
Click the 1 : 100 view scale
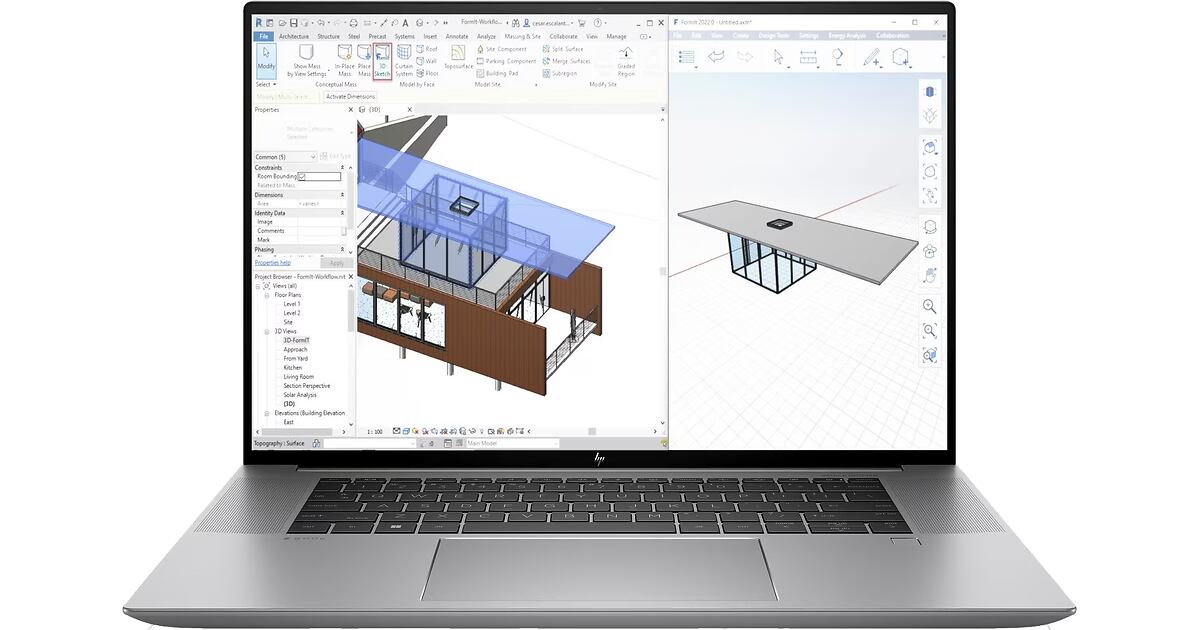click(374, 432)
